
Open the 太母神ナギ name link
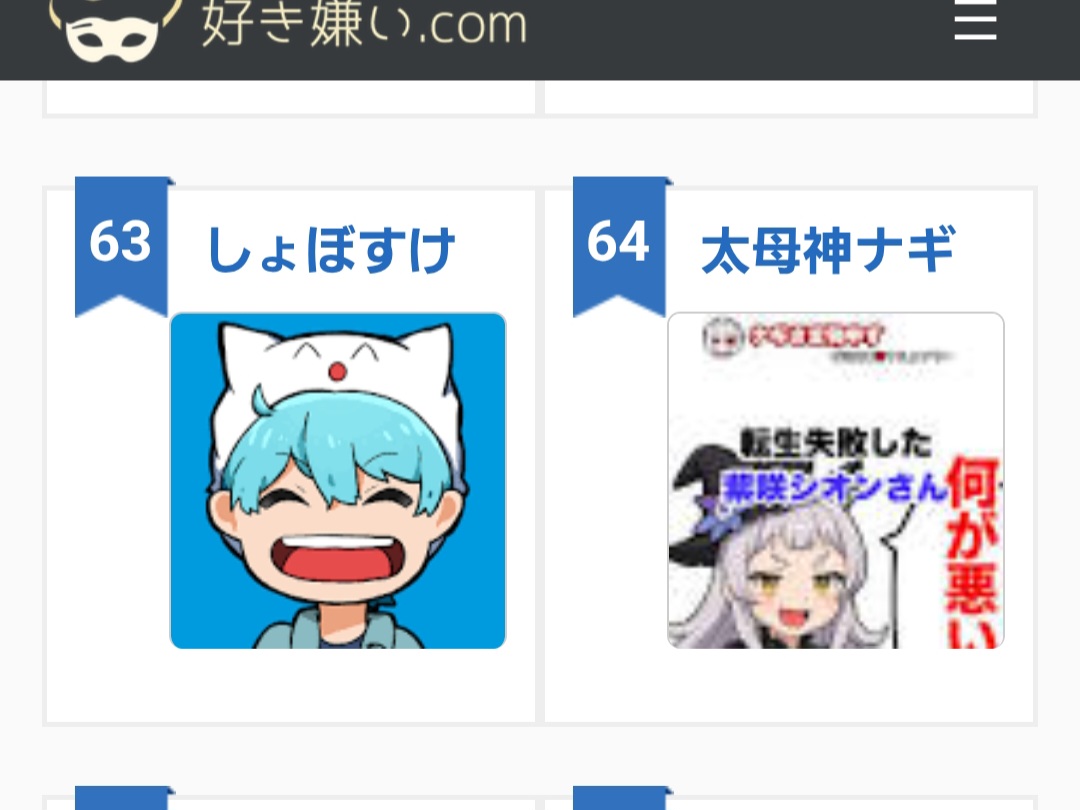[828, 249]
